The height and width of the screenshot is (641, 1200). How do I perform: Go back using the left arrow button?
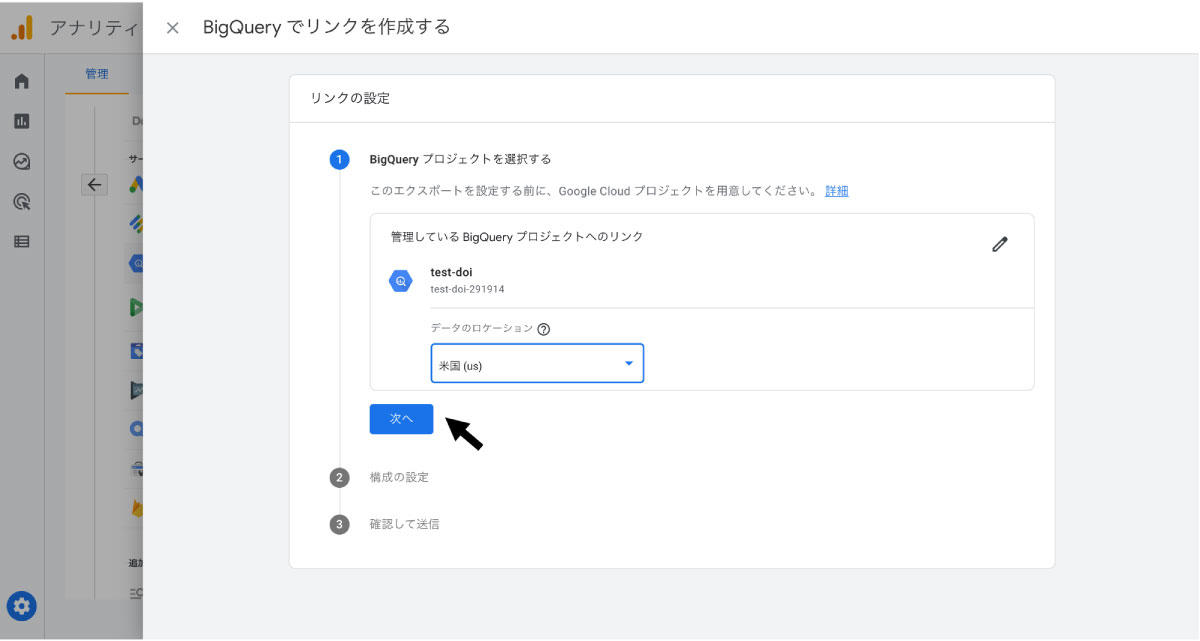pos(94,184)
